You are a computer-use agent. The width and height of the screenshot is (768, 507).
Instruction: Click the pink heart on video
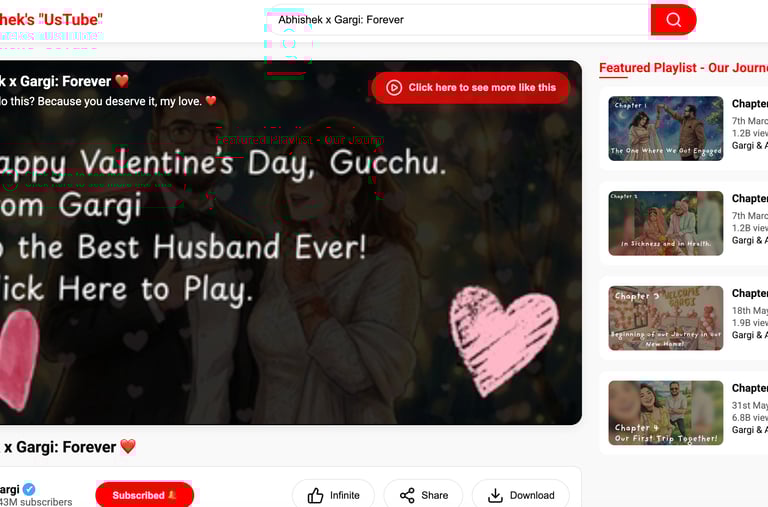[503, 339]
